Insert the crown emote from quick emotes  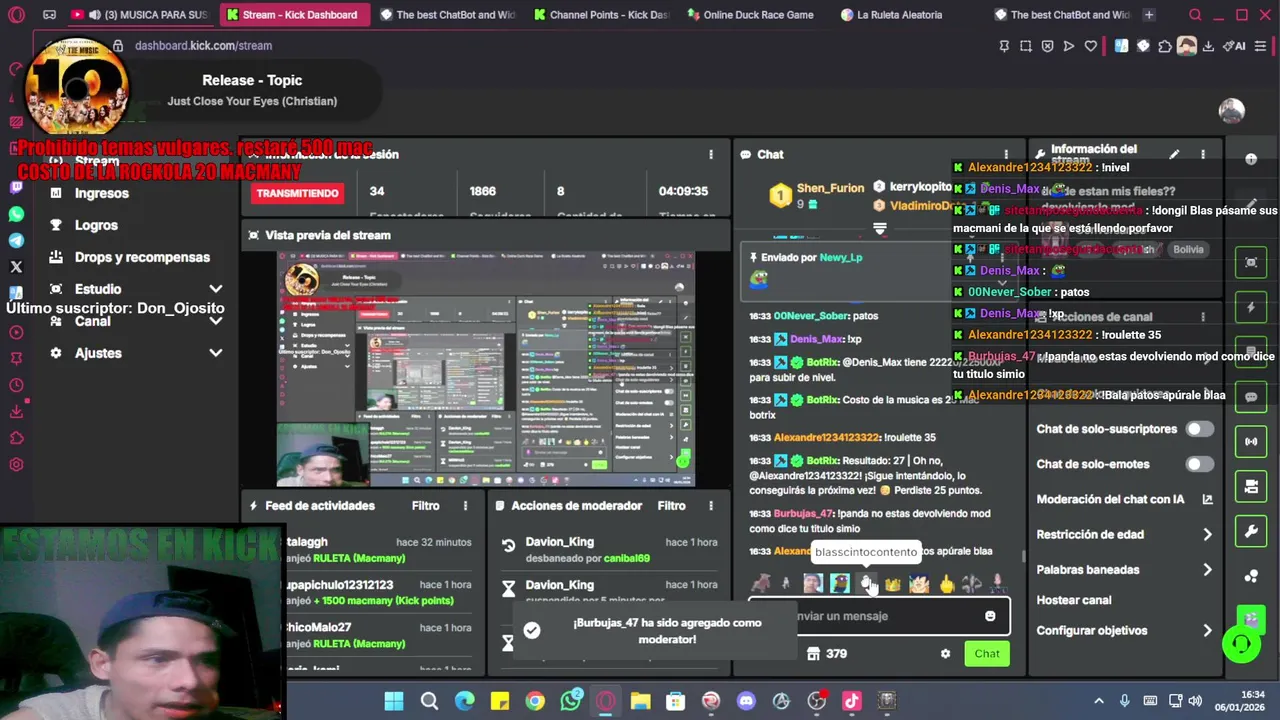[x=893, y=583]
